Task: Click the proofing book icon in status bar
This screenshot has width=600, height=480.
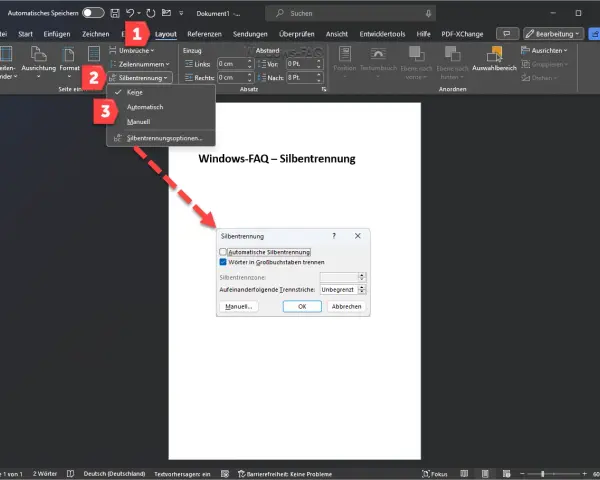Action: (x=70, y=474)
